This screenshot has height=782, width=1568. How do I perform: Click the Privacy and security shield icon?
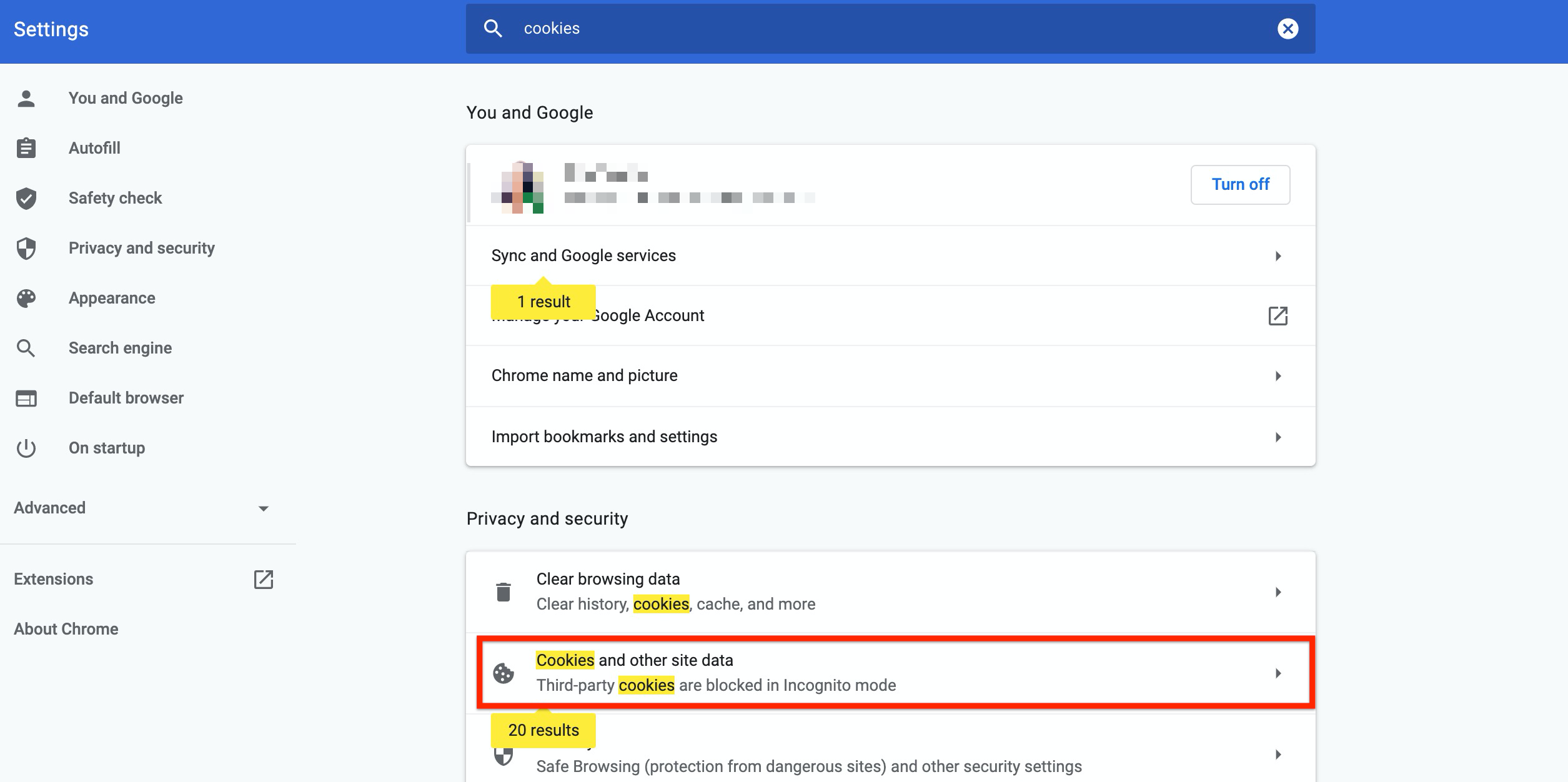[26, 248]
